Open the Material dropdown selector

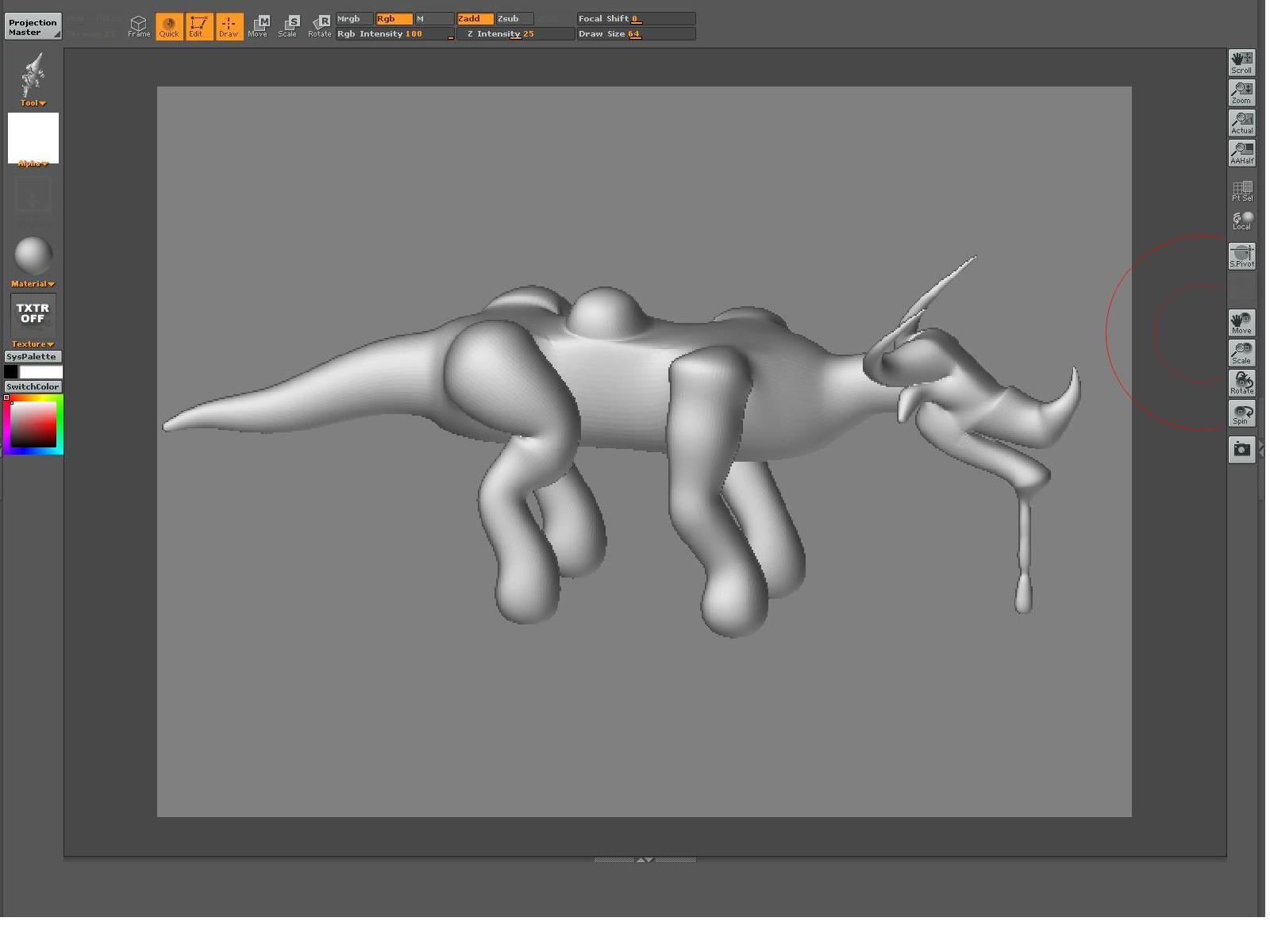tap(33, 284)
